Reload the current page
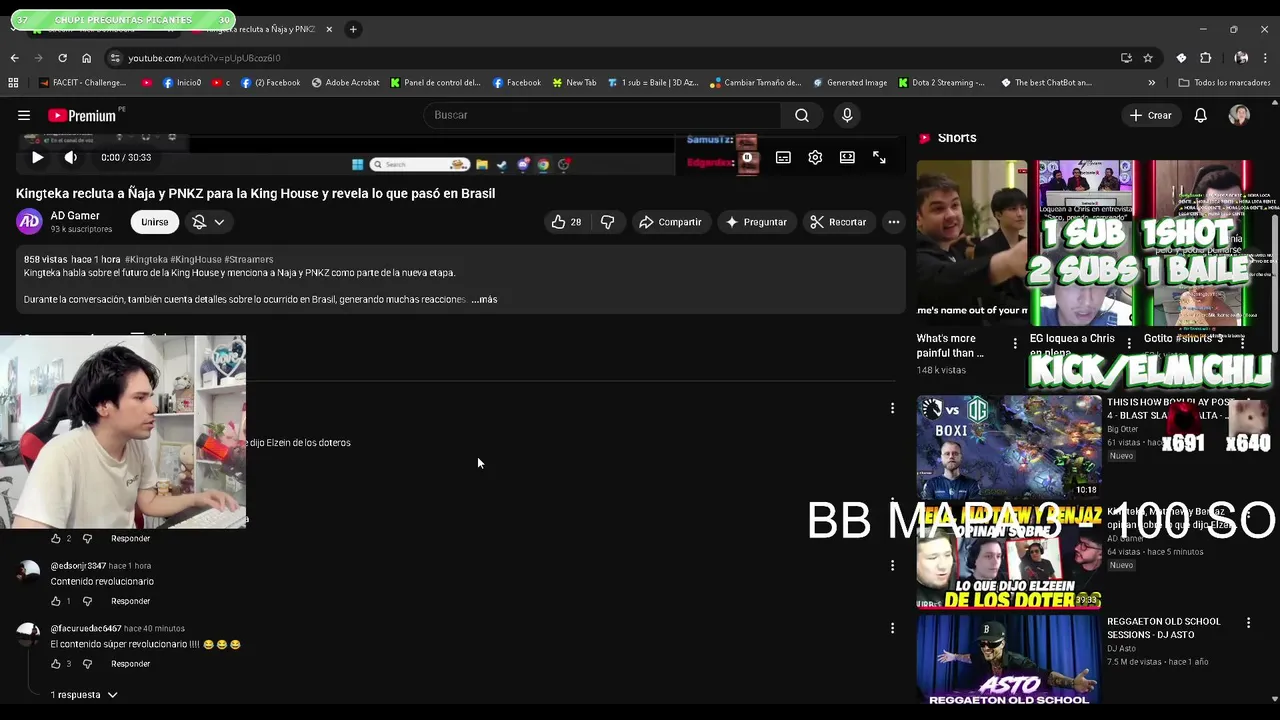The image size is (1280, 720). pos(62,58)
